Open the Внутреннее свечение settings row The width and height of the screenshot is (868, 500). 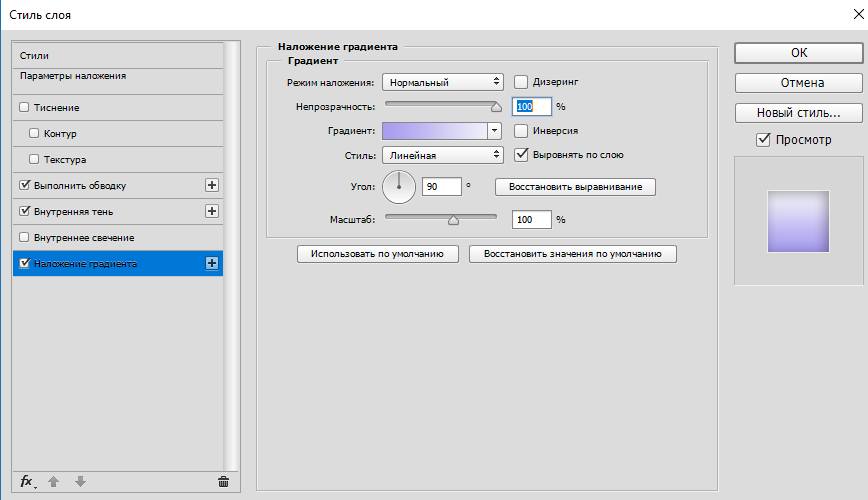pos(117,237)
